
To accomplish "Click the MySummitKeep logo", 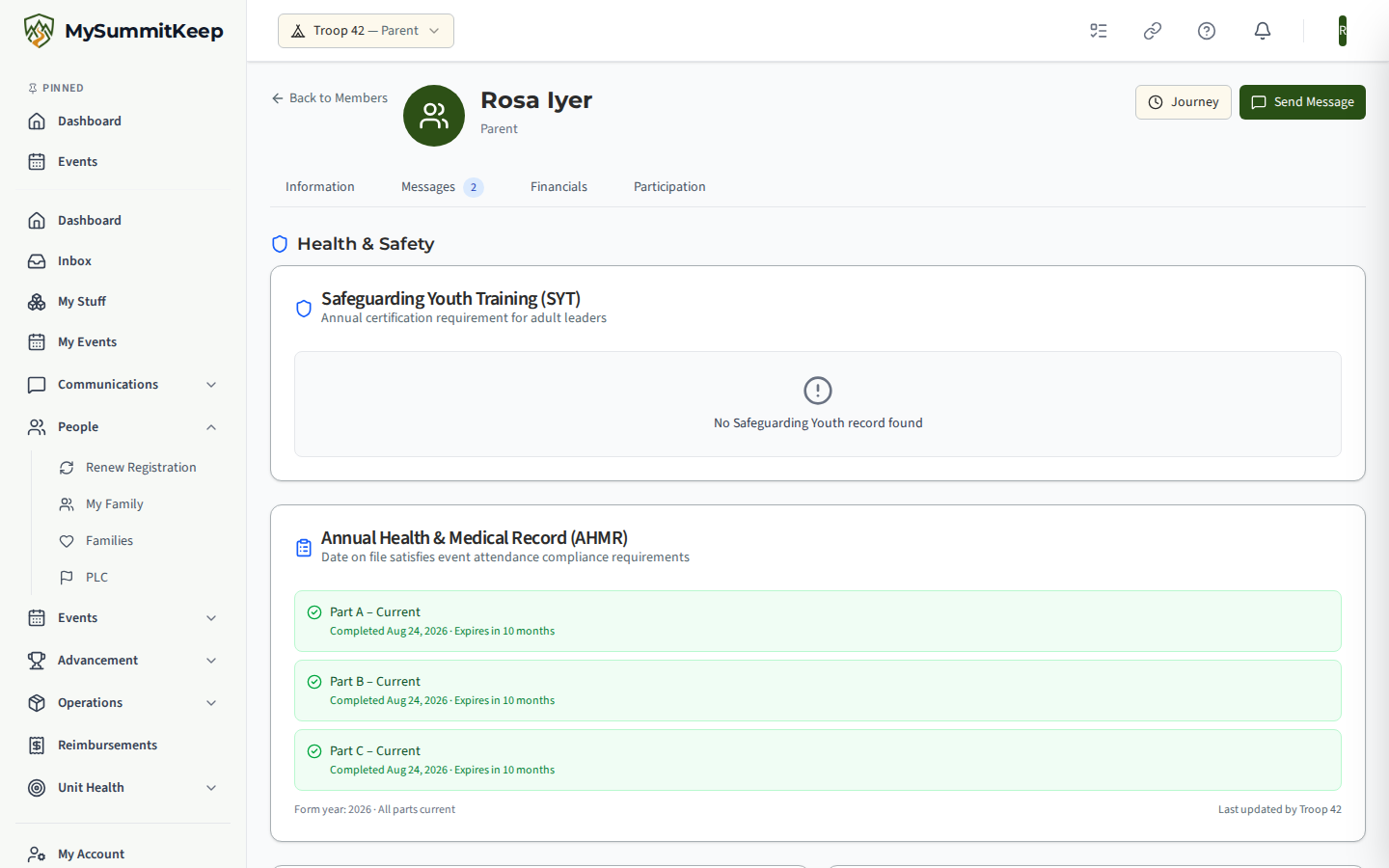I will [x=123, y=31].
